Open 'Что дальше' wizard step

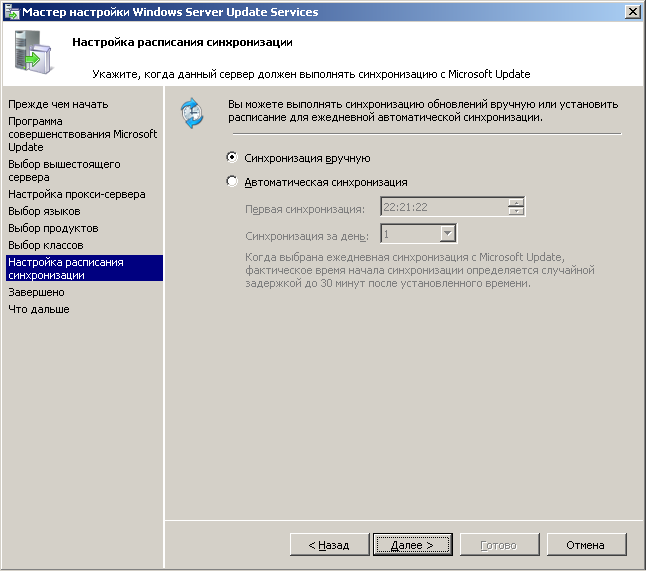pos(39,309)
